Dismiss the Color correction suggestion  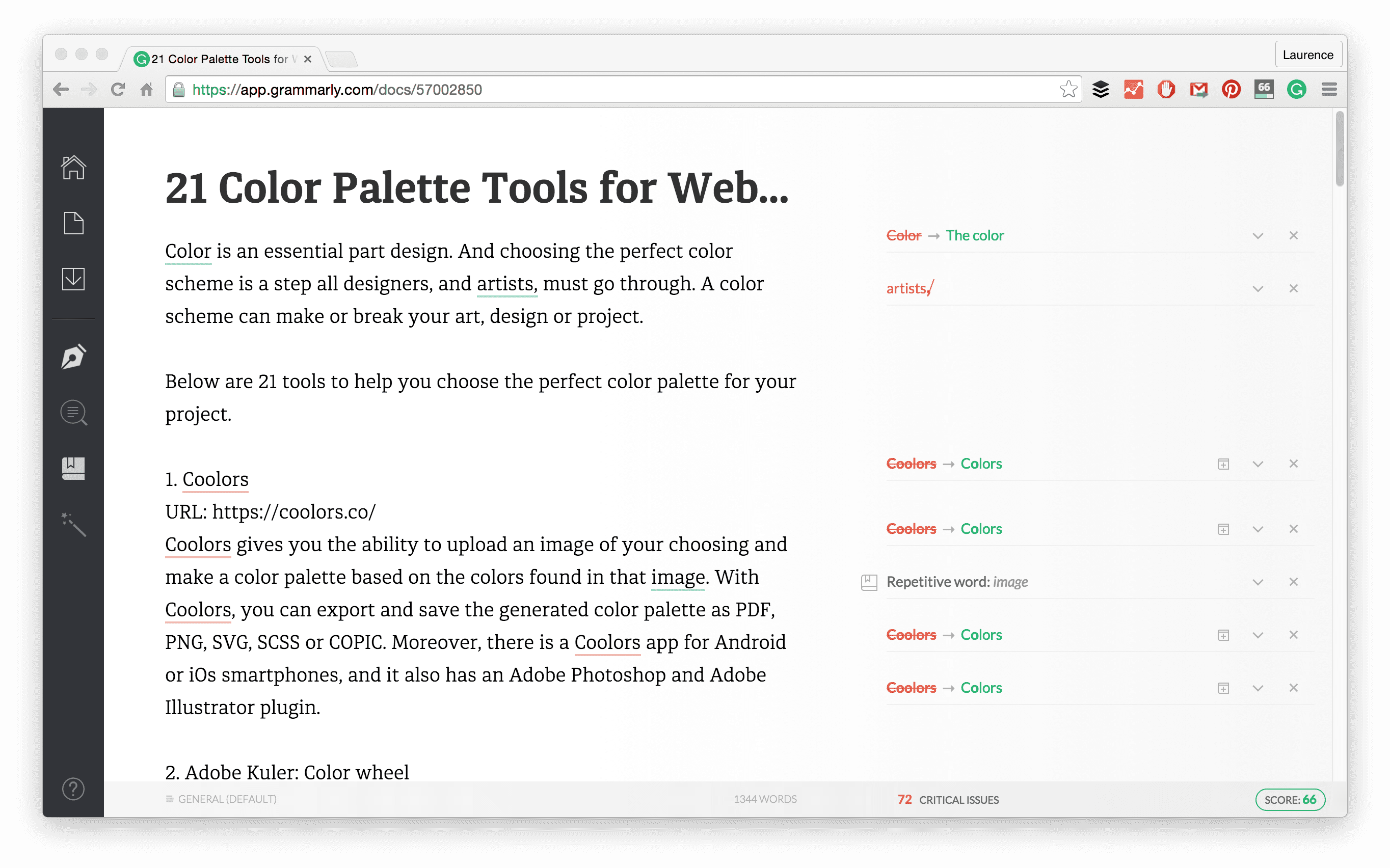1294,235
